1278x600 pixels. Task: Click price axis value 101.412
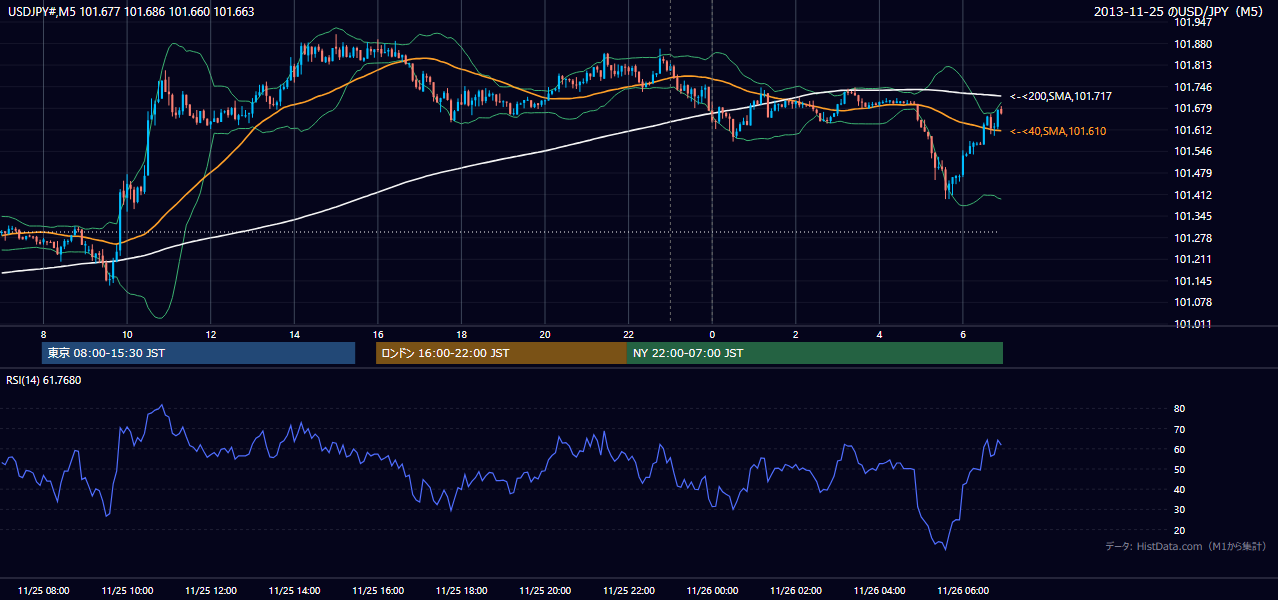[x=1194, y=195]
